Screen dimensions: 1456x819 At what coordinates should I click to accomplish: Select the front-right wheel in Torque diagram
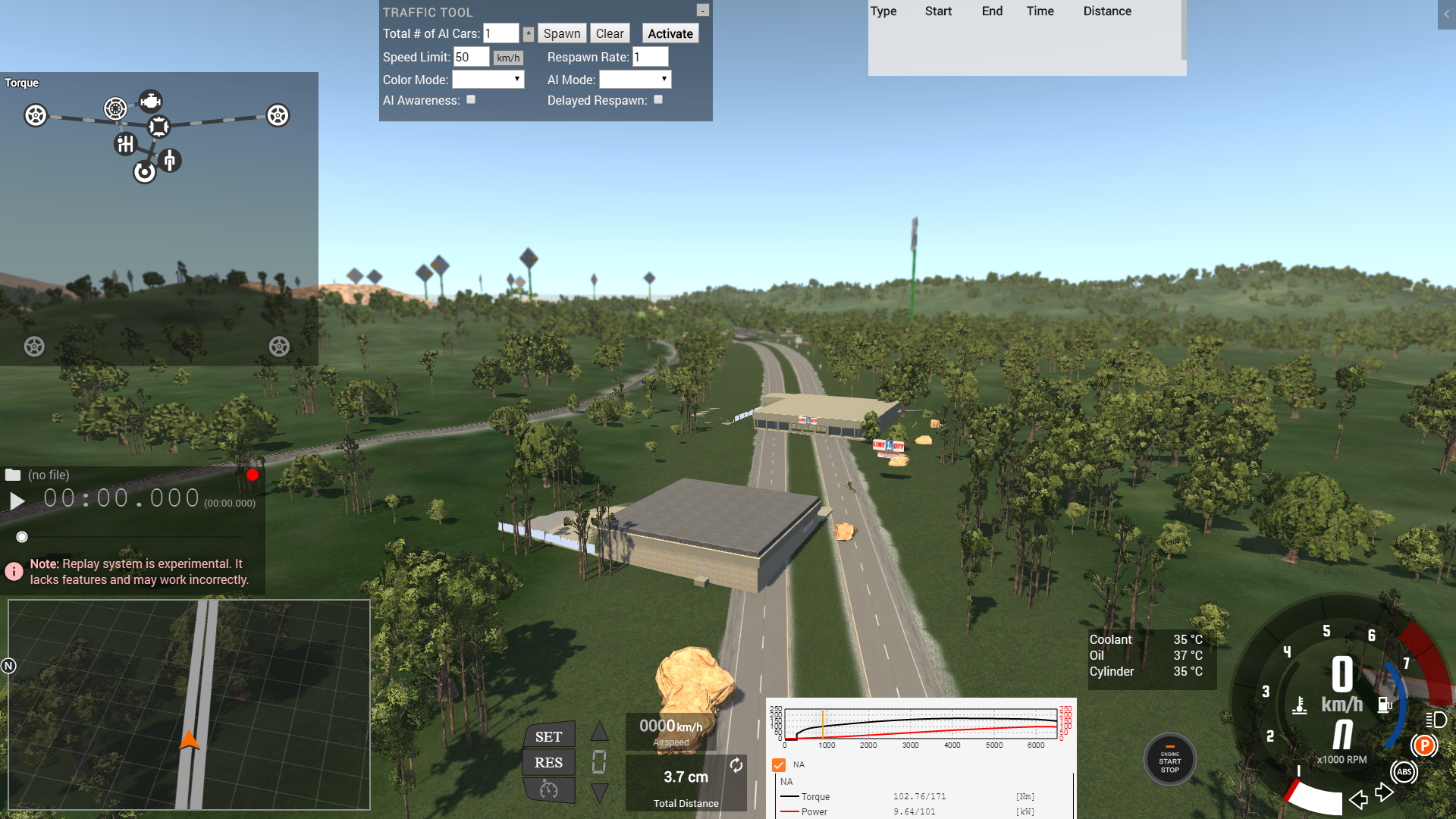click(x=278, y=115)
